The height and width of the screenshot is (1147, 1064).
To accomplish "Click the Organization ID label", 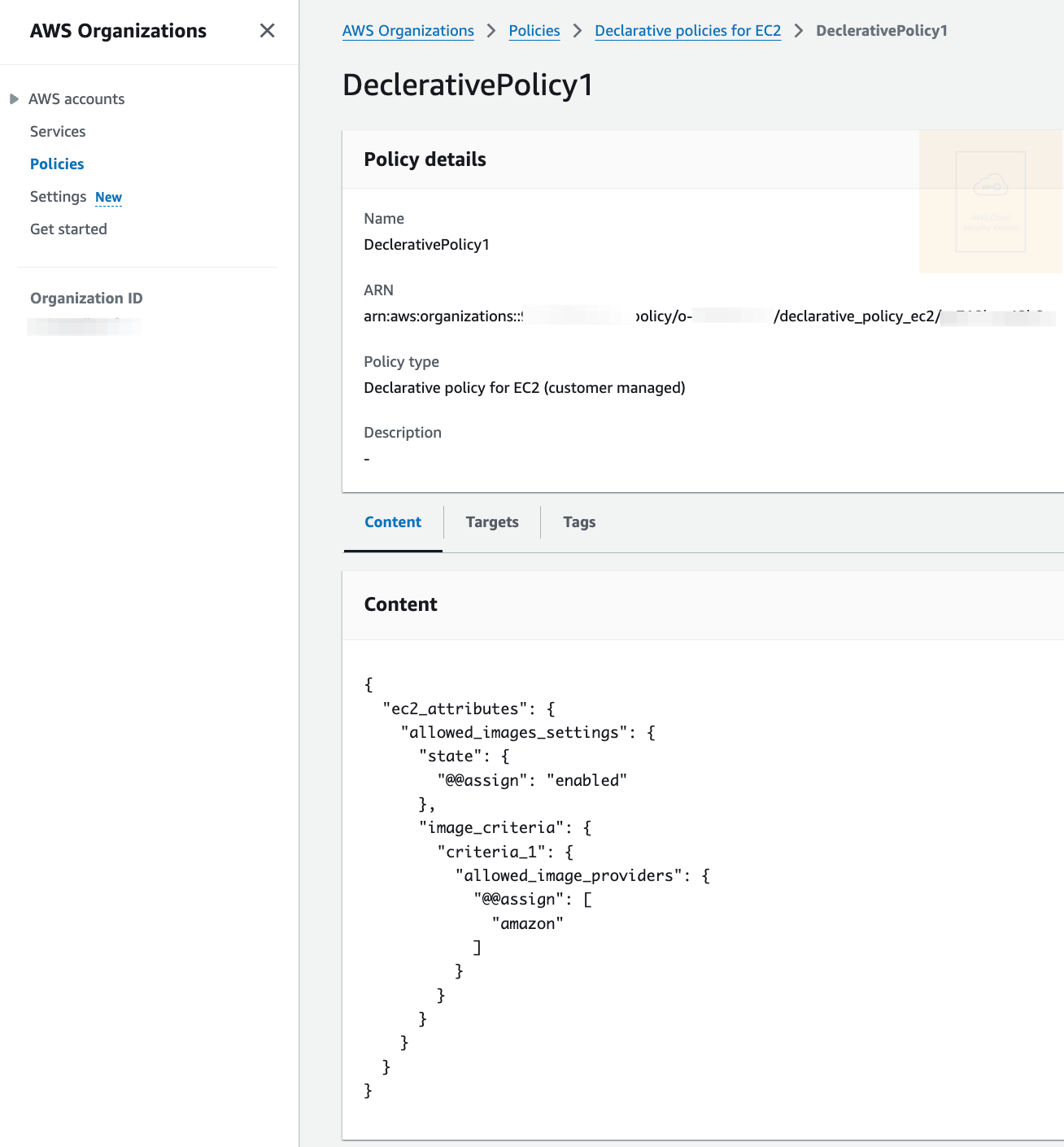I will (x=86, y=299).
